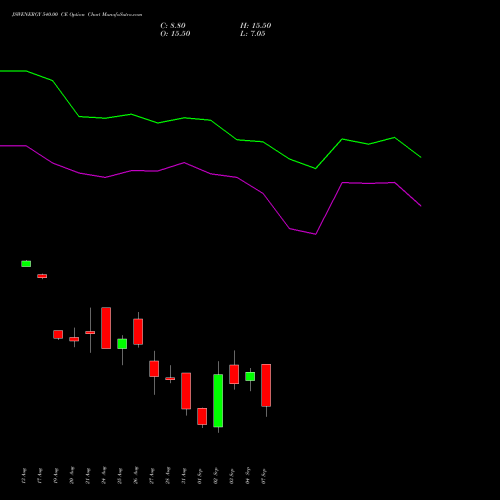The width and height of the screenshot is (500, 500).
Task: Click the green upper band line
Action: click(x=211, y=120)
